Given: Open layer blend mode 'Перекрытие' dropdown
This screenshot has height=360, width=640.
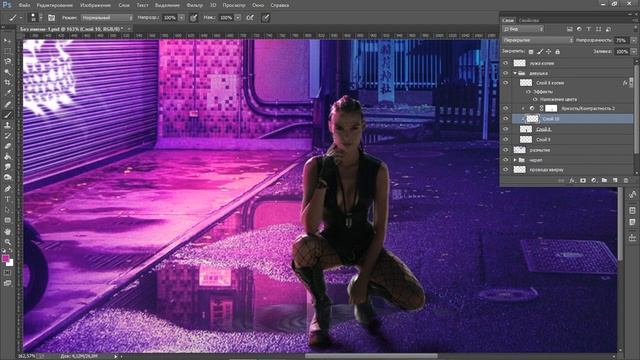Looking at the screenshot, I should [538, 40].
